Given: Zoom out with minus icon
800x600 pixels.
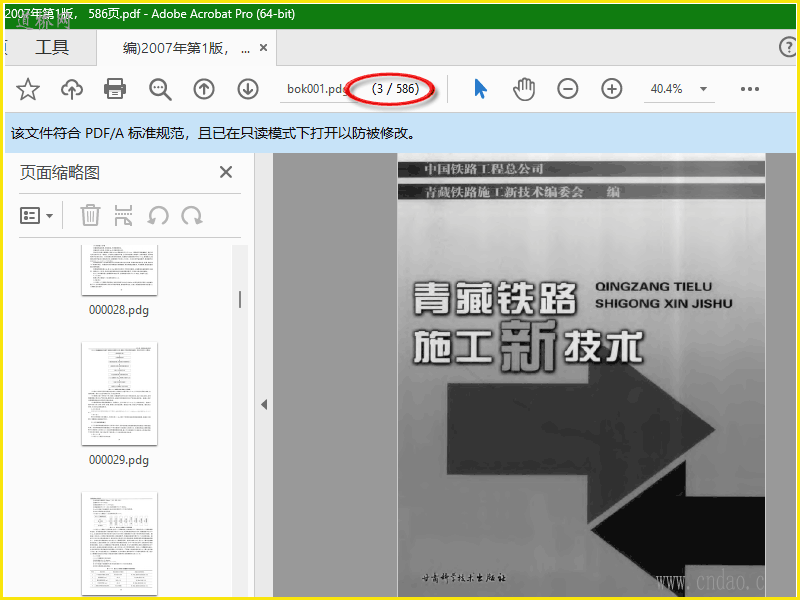Looking at the screenshot, I should coord(567,89).
